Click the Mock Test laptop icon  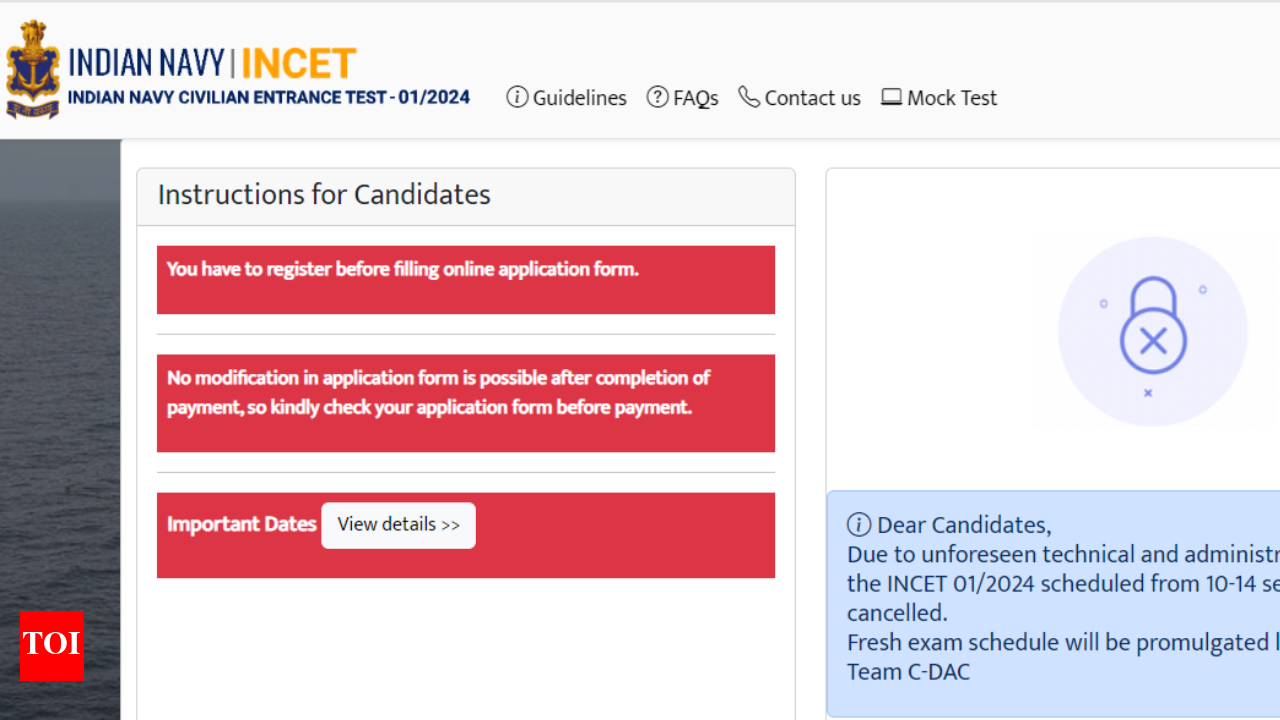(x=891, y=97)
